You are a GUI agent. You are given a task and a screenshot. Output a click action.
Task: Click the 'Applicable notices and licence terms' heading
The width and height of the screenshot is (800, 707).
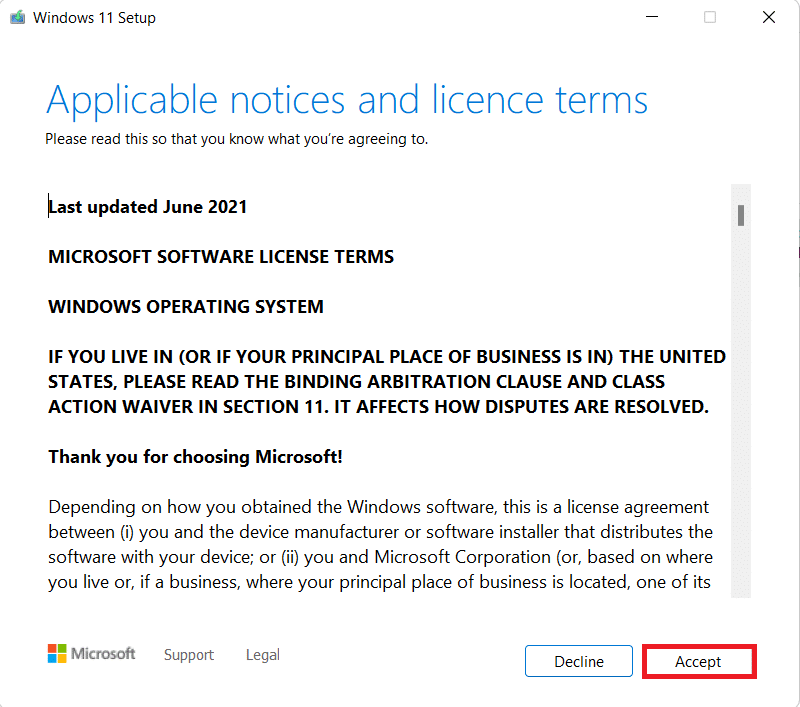point(347,100)
